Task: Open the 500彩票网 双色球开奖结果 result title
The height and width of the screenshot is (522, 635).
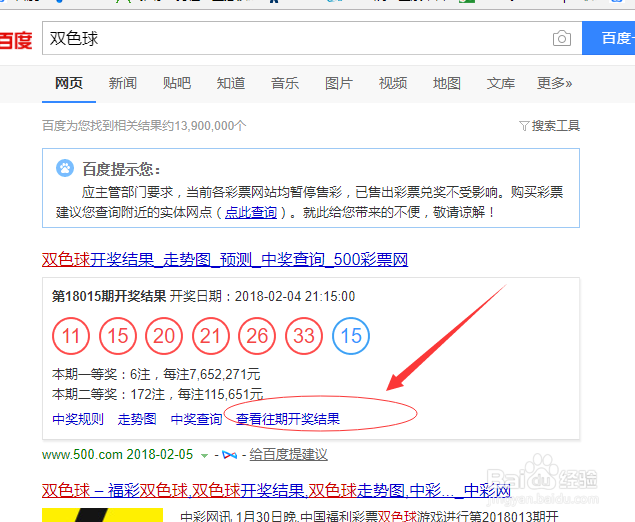Action: pyautogui.click(x=225, y=260)
